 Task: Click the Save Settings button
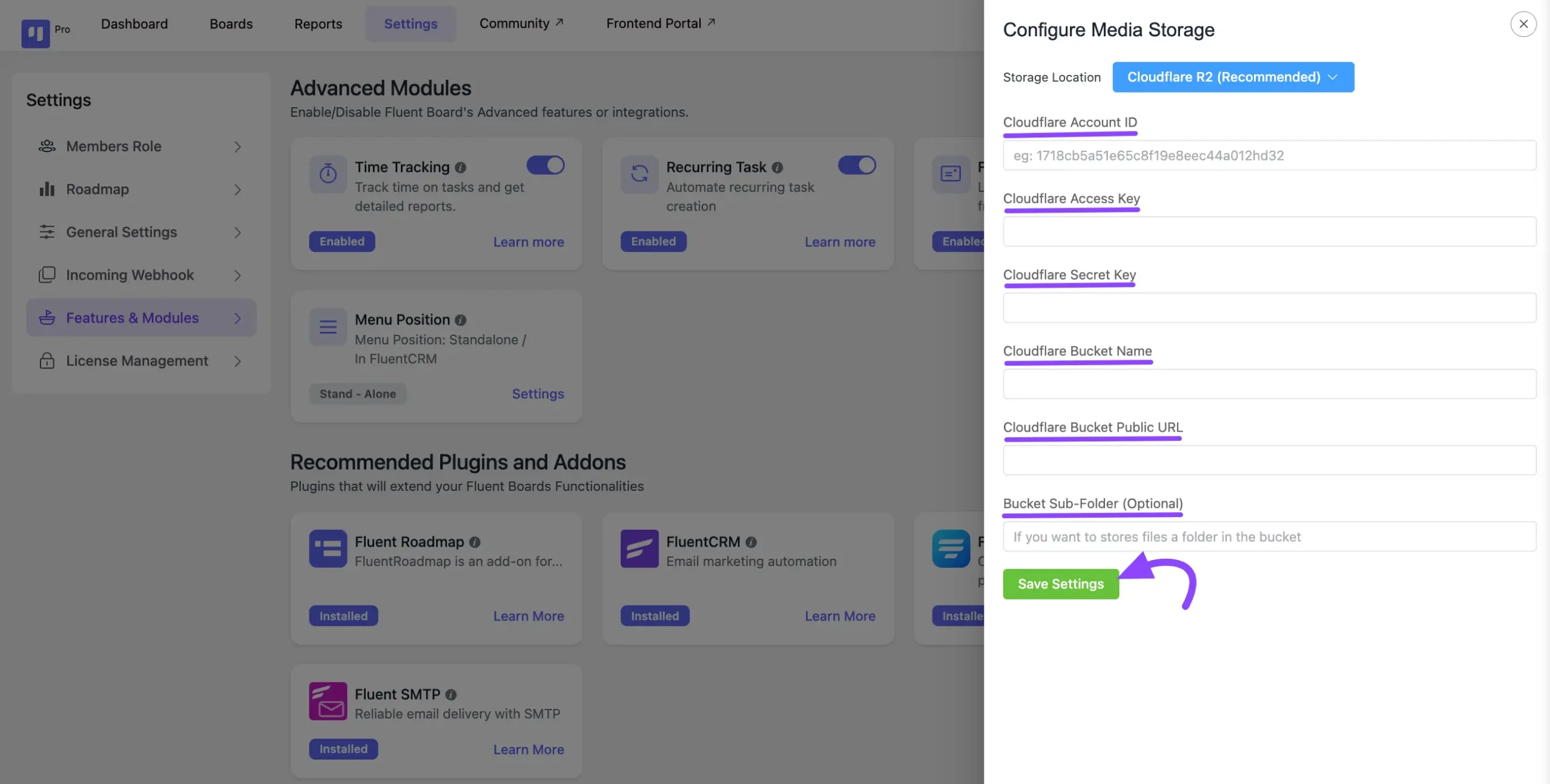pyautogui.click(x=1061, y=584)
